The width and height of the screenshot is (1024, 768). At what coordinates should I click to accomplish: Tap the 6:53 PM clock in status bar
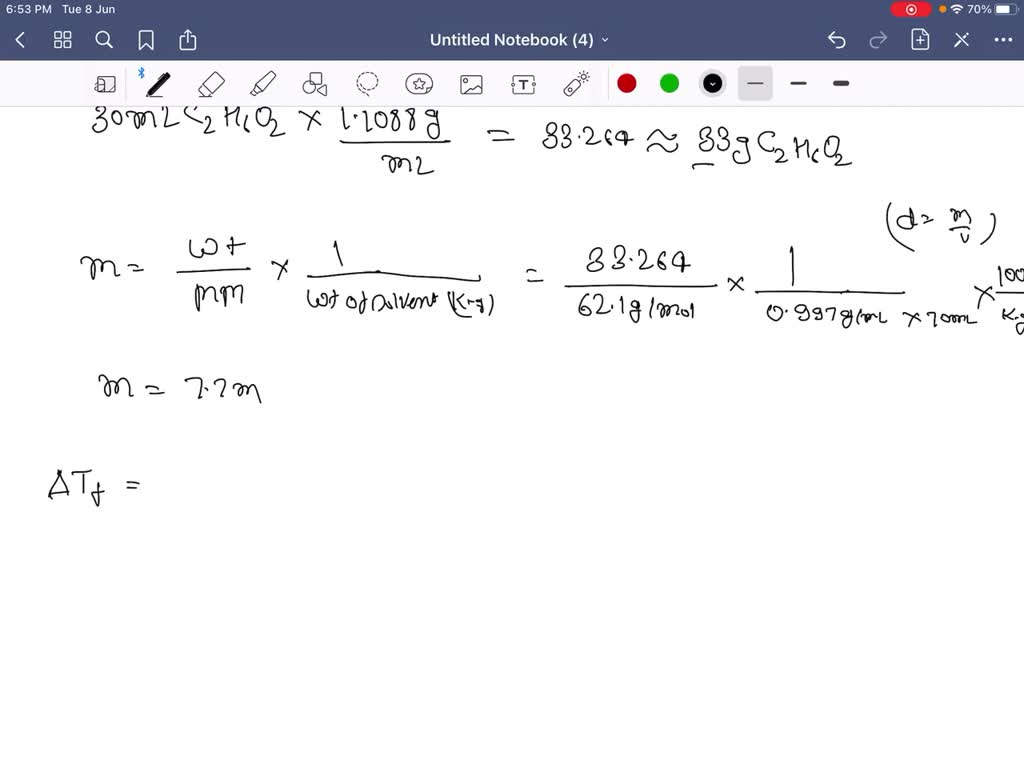29,9
